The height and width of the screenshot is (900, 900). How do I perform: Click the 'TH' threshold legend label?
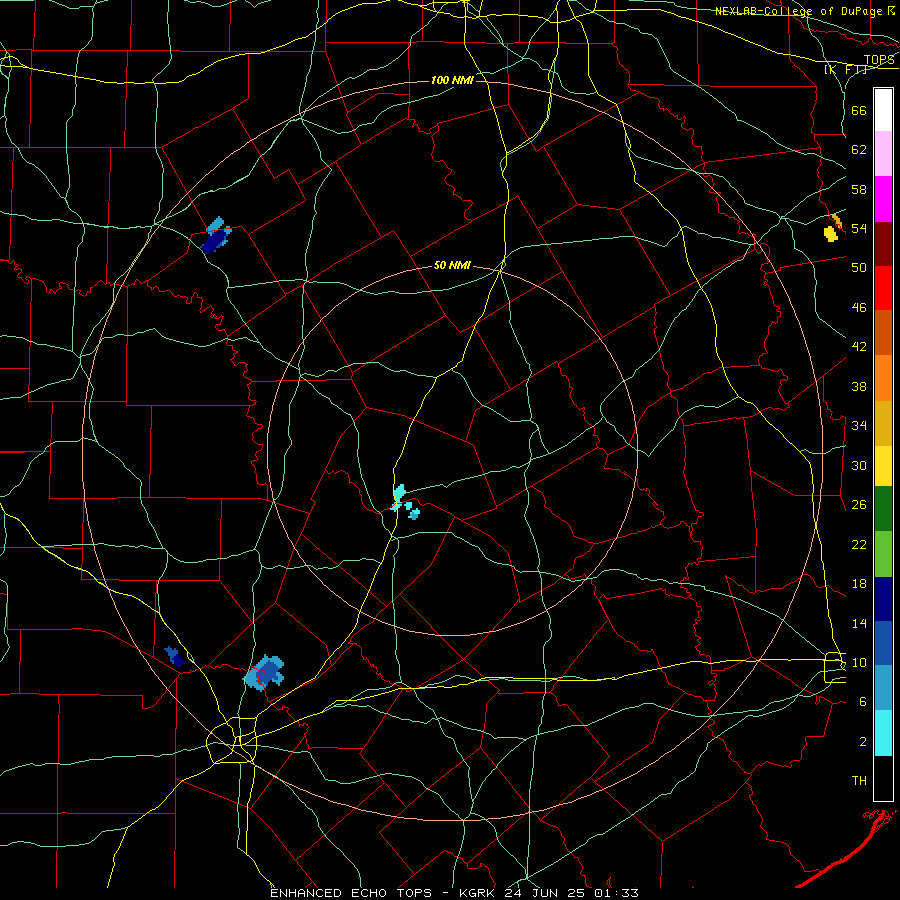[x=859, y=781]
